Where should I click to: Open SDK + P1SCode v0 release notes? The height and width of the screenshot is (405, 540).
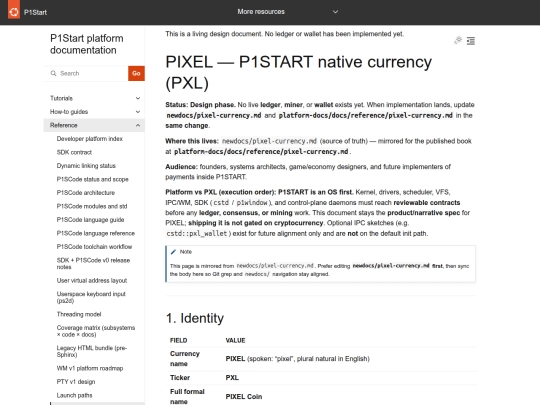coord(93,263)
